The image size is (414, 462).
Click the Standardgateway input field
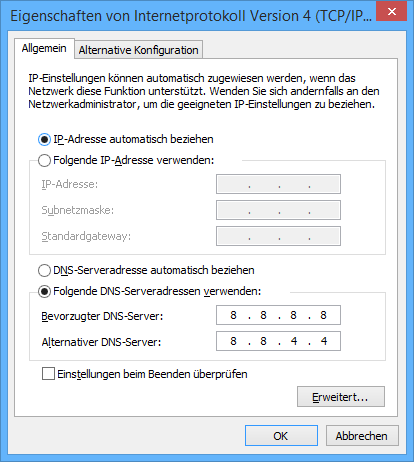click(x=278, y=236)
